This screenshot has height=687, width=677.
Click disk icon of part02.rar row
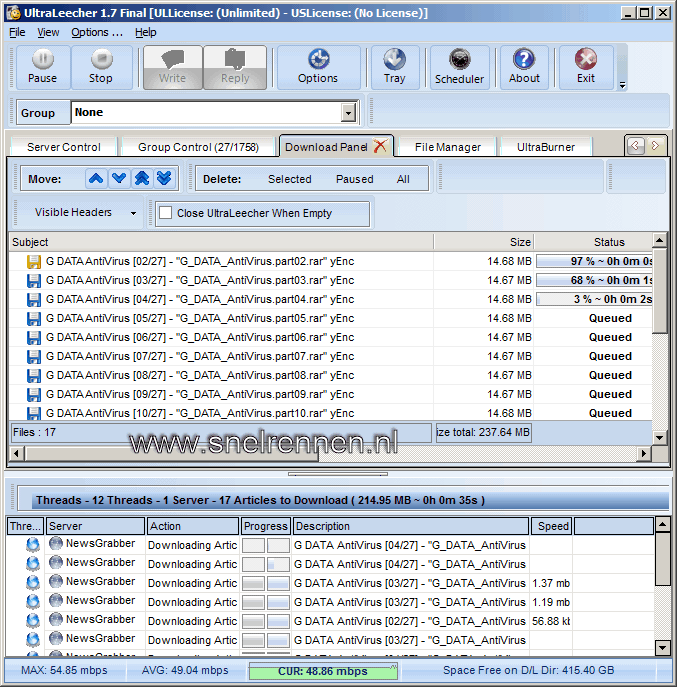(34, 262)
